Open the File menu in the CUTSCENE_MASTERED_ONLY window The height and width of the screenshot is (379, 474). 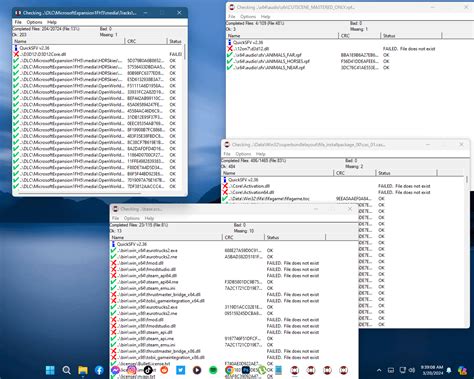[232, 16]
